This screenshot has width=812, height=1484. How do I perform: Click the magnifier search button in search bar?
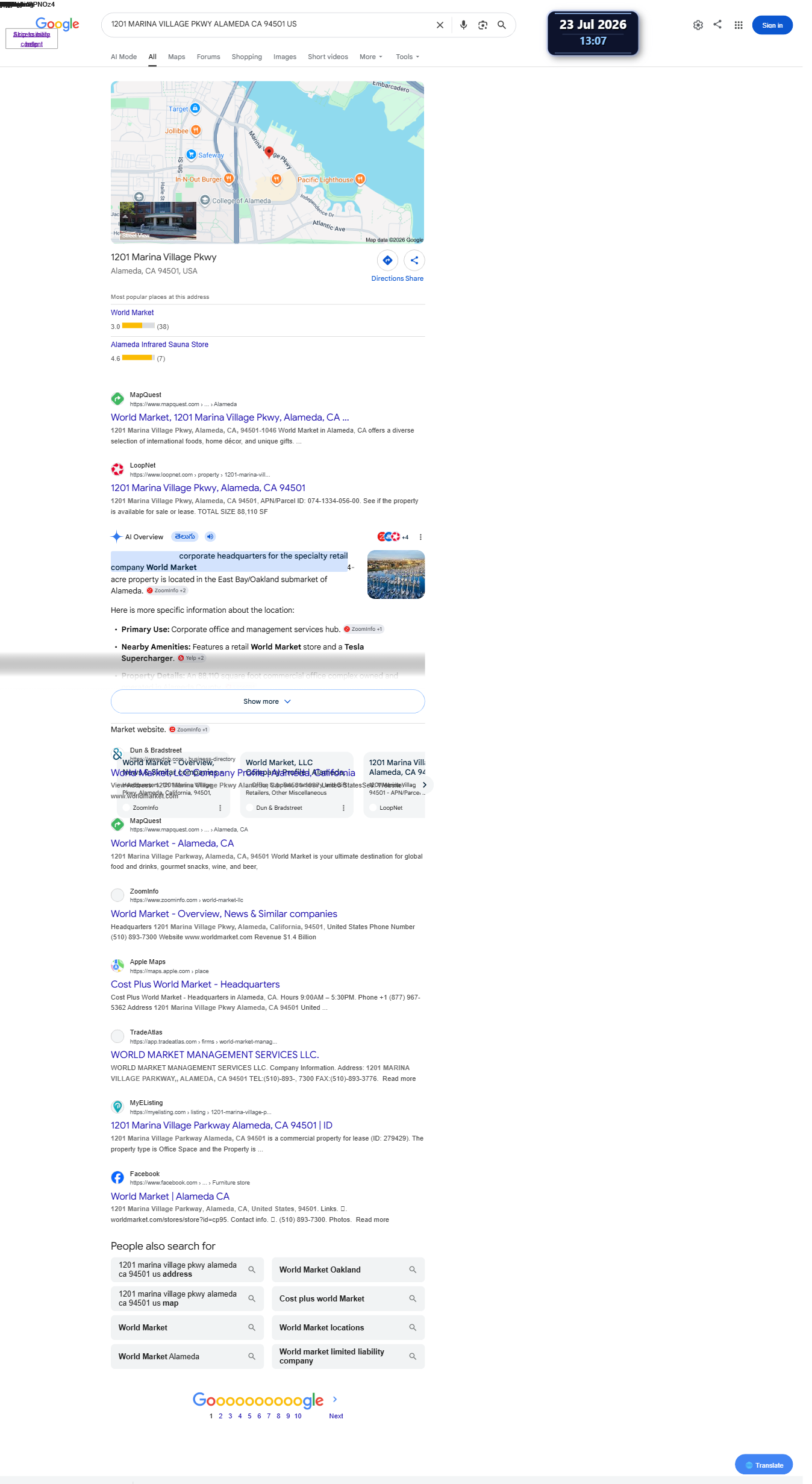coord(502,25)
